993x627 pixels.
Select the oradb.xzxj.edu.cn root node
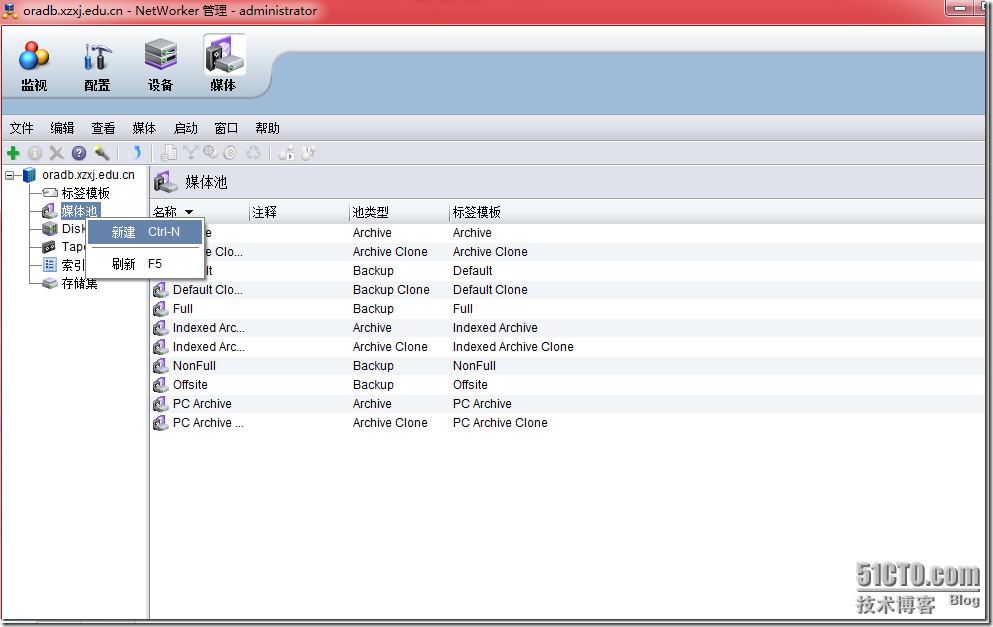(89, 175)
